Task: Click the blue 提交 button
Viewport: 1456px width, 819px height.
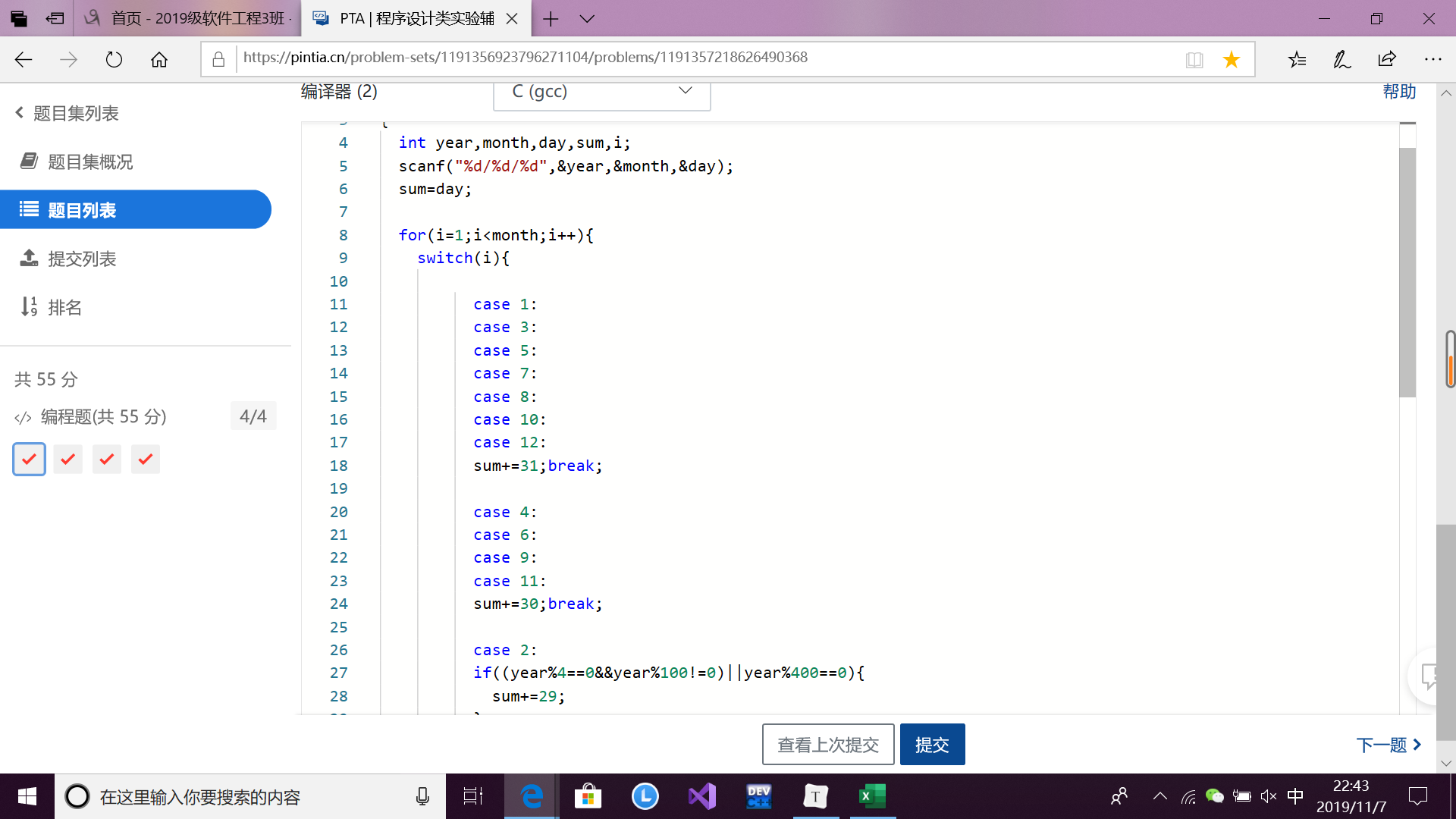Action: [x=932, y=745]
